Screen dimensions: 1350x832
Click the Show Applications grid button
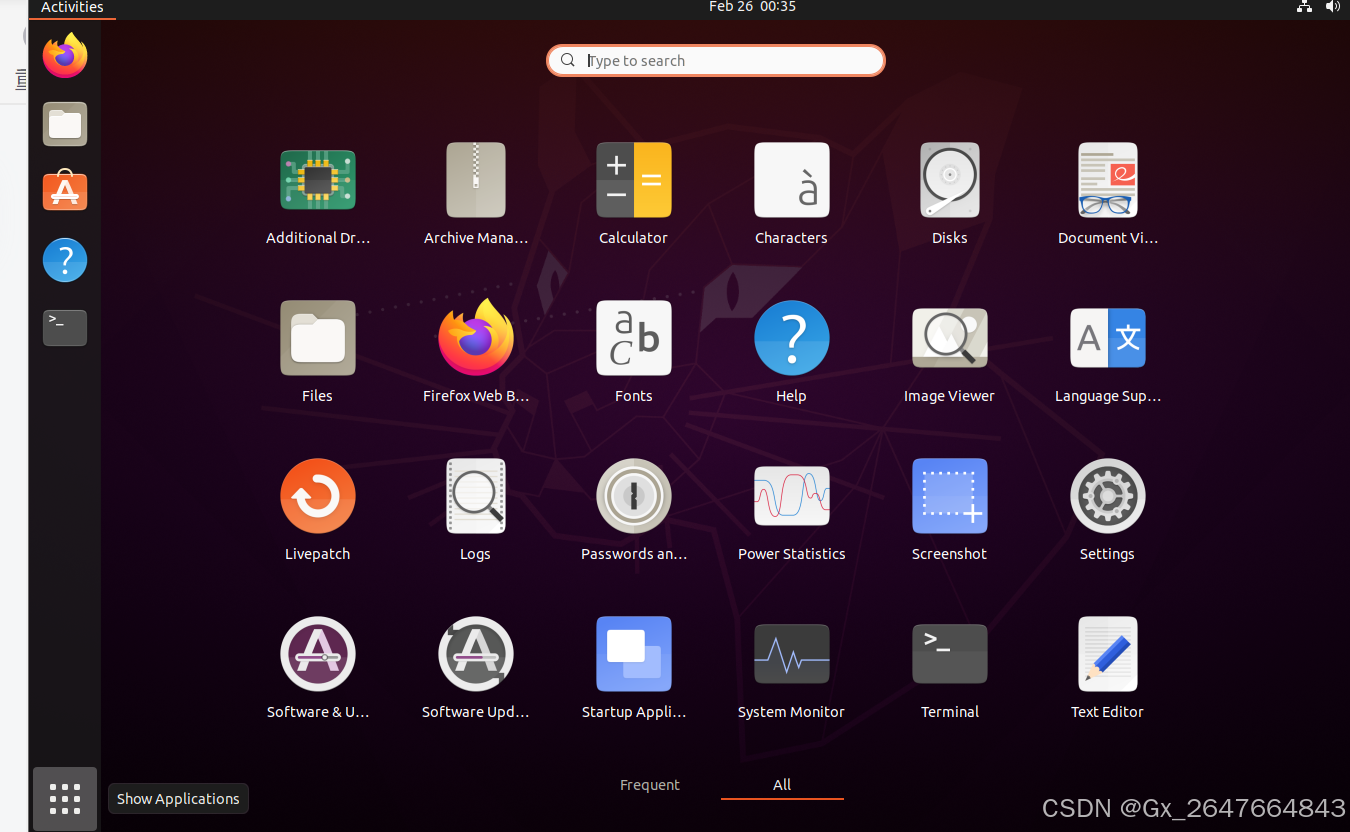pyautogui.click(x=65, y=799)
